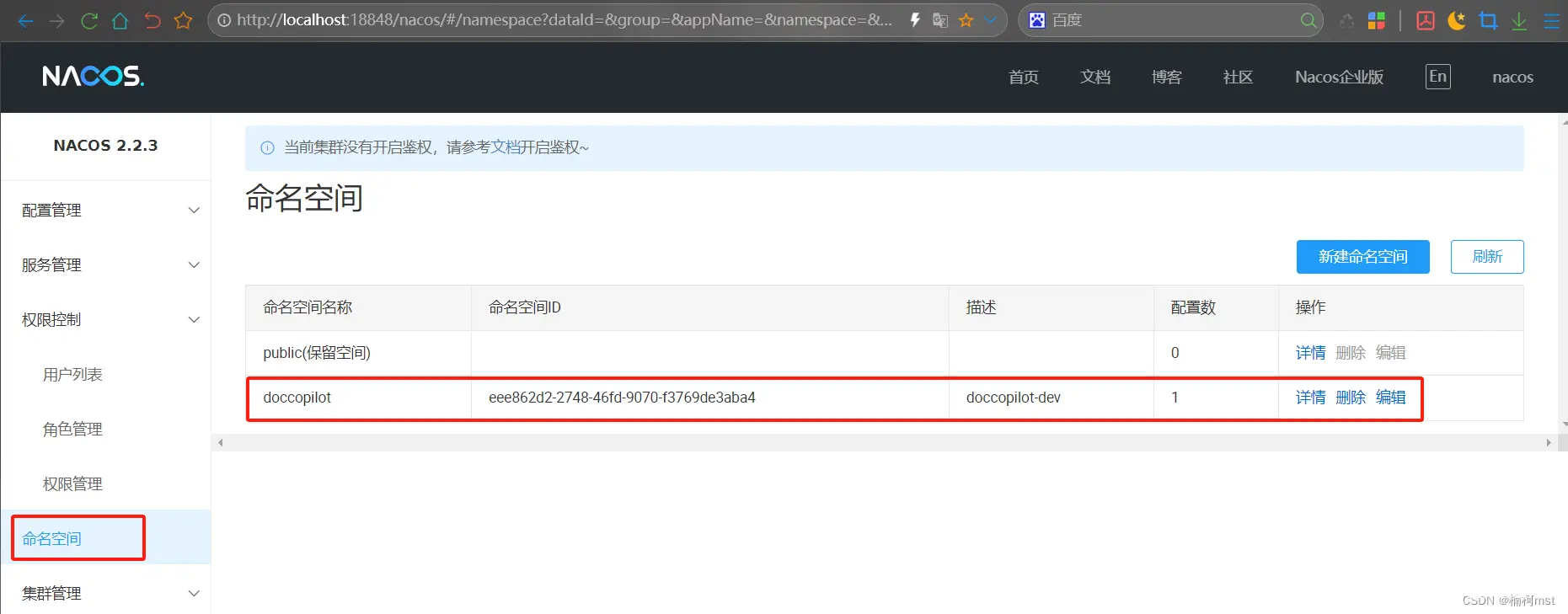The height and width of the screenshot is (614, 1568).
Task: Click the lightning speed mode icon
Action: 915,20
